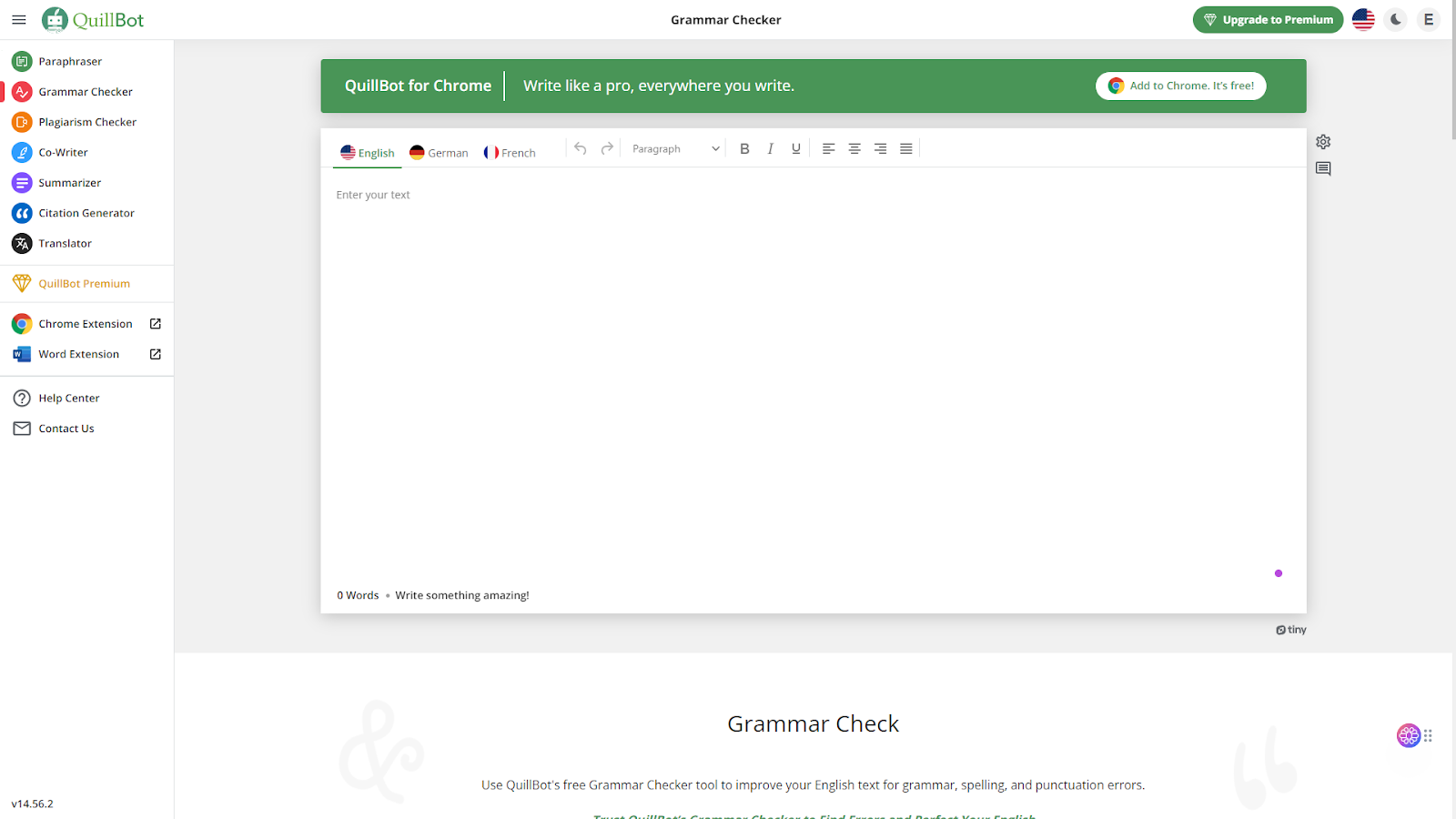Change language using US flag icon
Viewport: 1456px width, 819px height.
[x=1363, y=19]
